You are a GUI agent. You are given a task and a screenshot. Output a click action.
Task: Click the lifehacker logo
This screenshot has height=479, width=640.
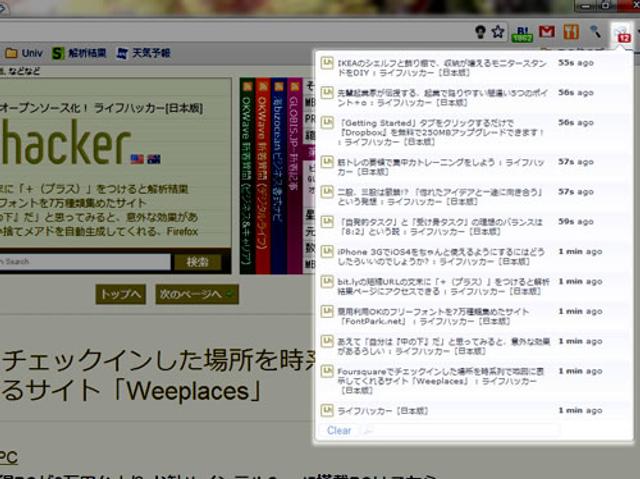pyautogui.click(x=65, y=142)
